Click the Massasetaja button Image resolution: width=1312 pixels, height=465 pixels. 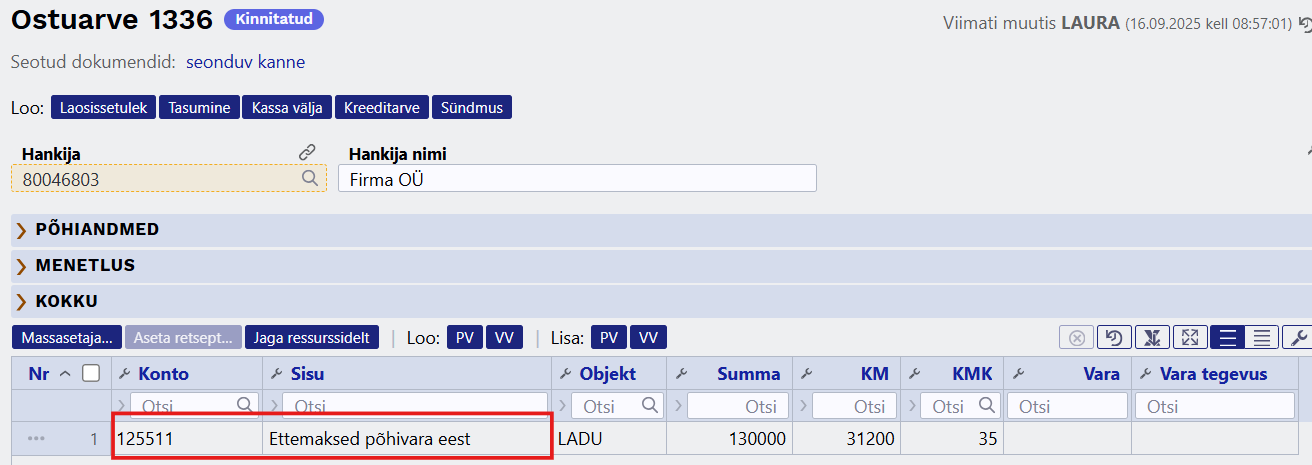[x=67, y=338]
